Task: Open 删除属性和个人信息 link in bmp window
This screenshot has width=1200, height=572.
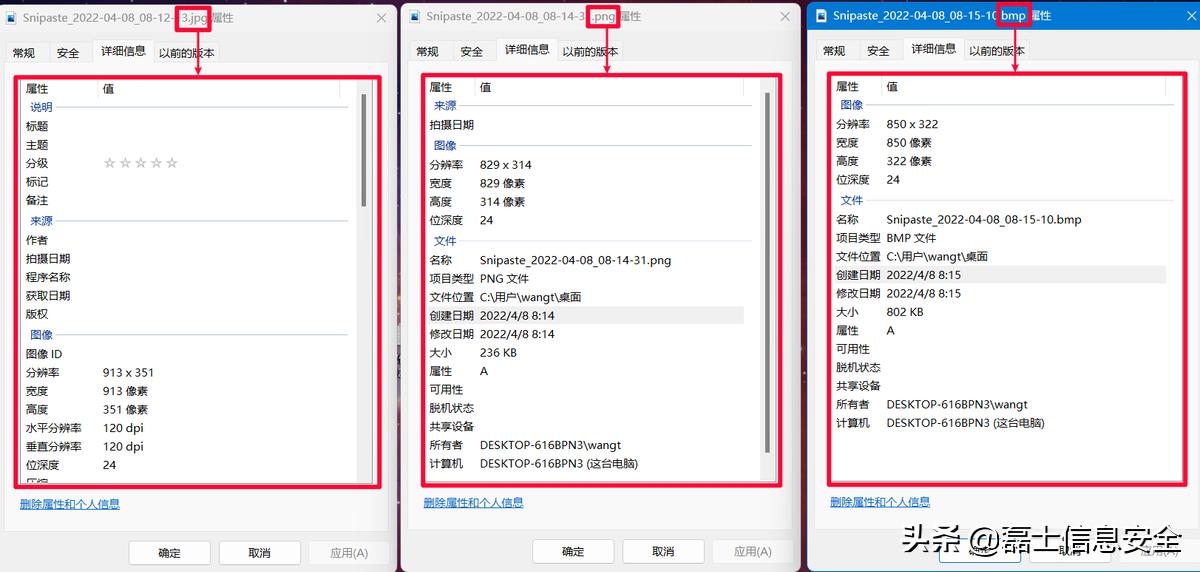Action: tap(880, 502)
